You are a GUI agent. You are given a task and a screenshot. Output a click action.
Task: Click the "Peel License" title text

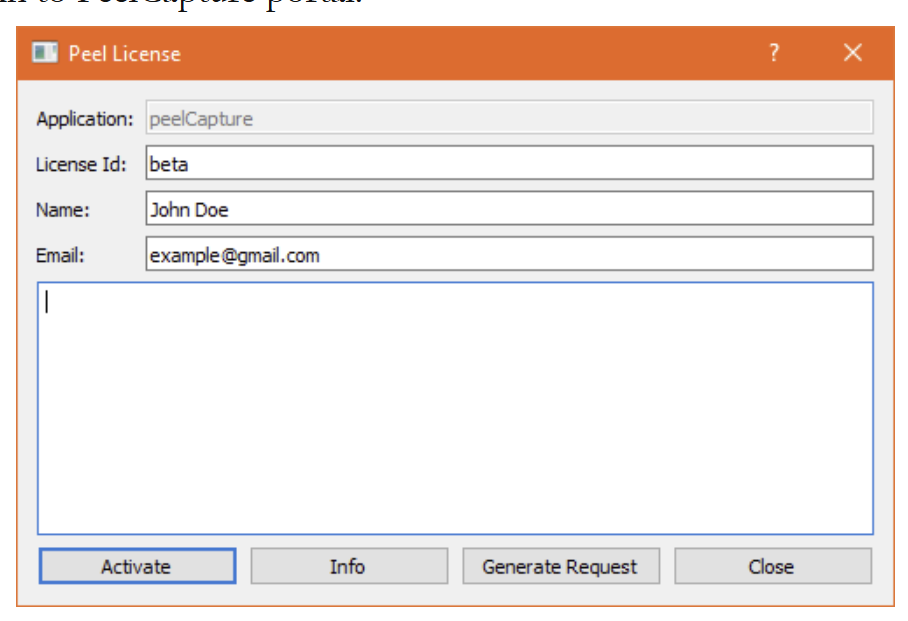pyautogui.click(x=125, y=54)
